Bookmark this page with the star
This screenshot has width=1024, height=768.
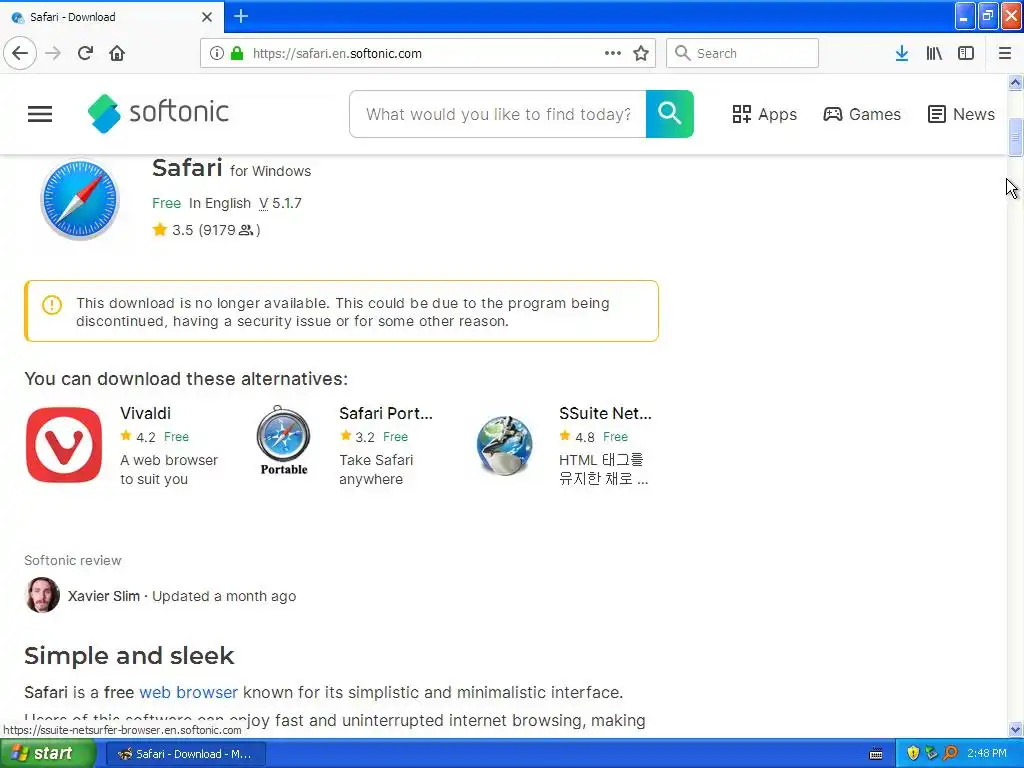click(641, 54)
